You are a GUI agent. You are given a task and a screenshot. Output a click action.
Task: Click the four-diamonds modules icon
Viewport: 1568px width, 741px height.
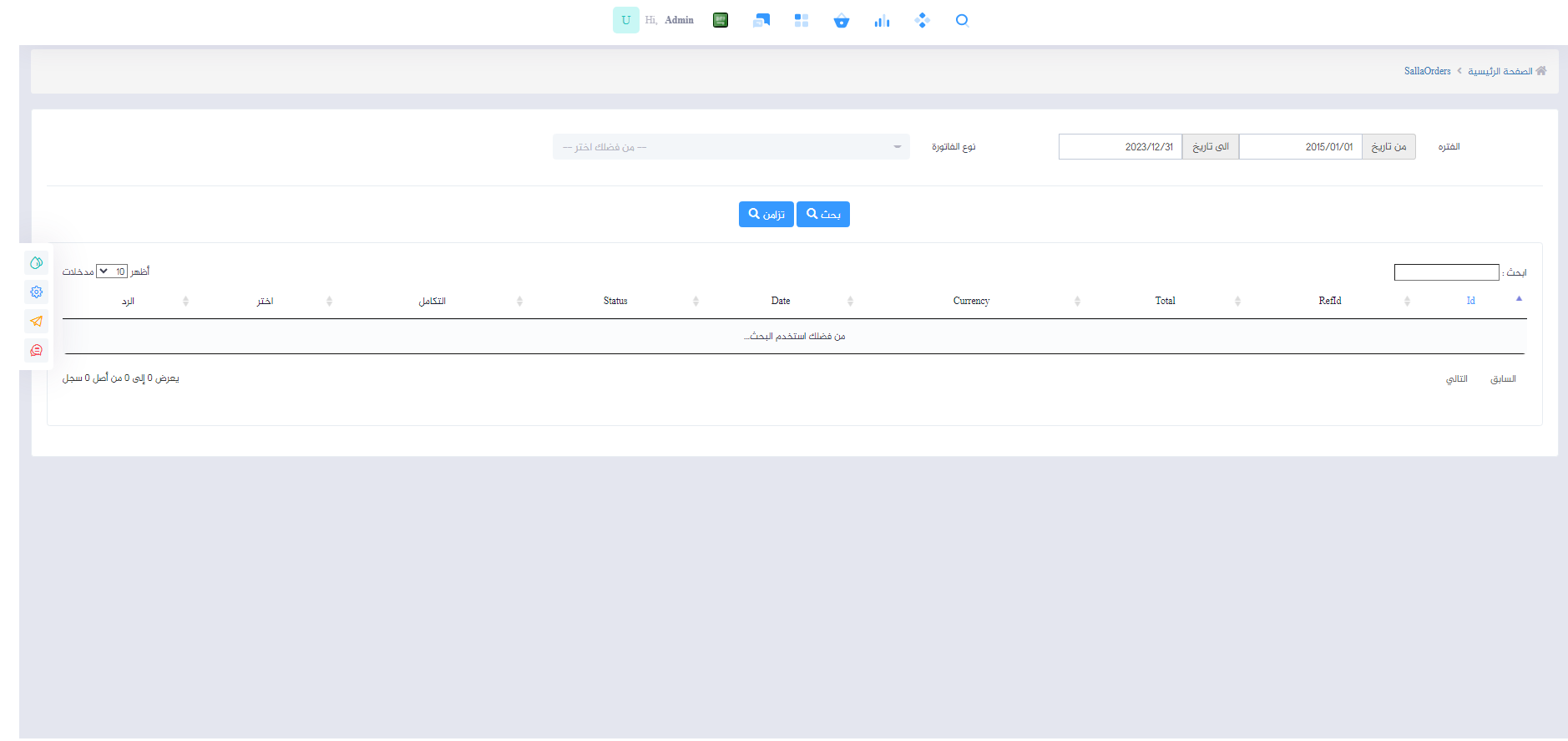click(922, 21)
